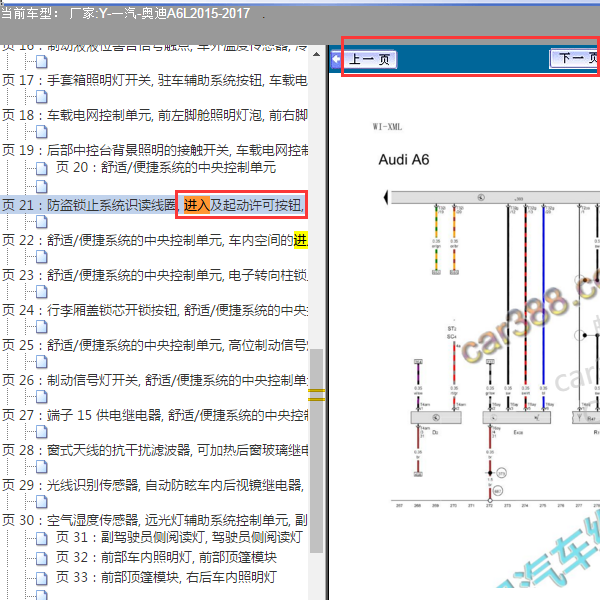
Task: Click the document icon left of 页 20
Action: pyautogui.click(x=42, y=168)
